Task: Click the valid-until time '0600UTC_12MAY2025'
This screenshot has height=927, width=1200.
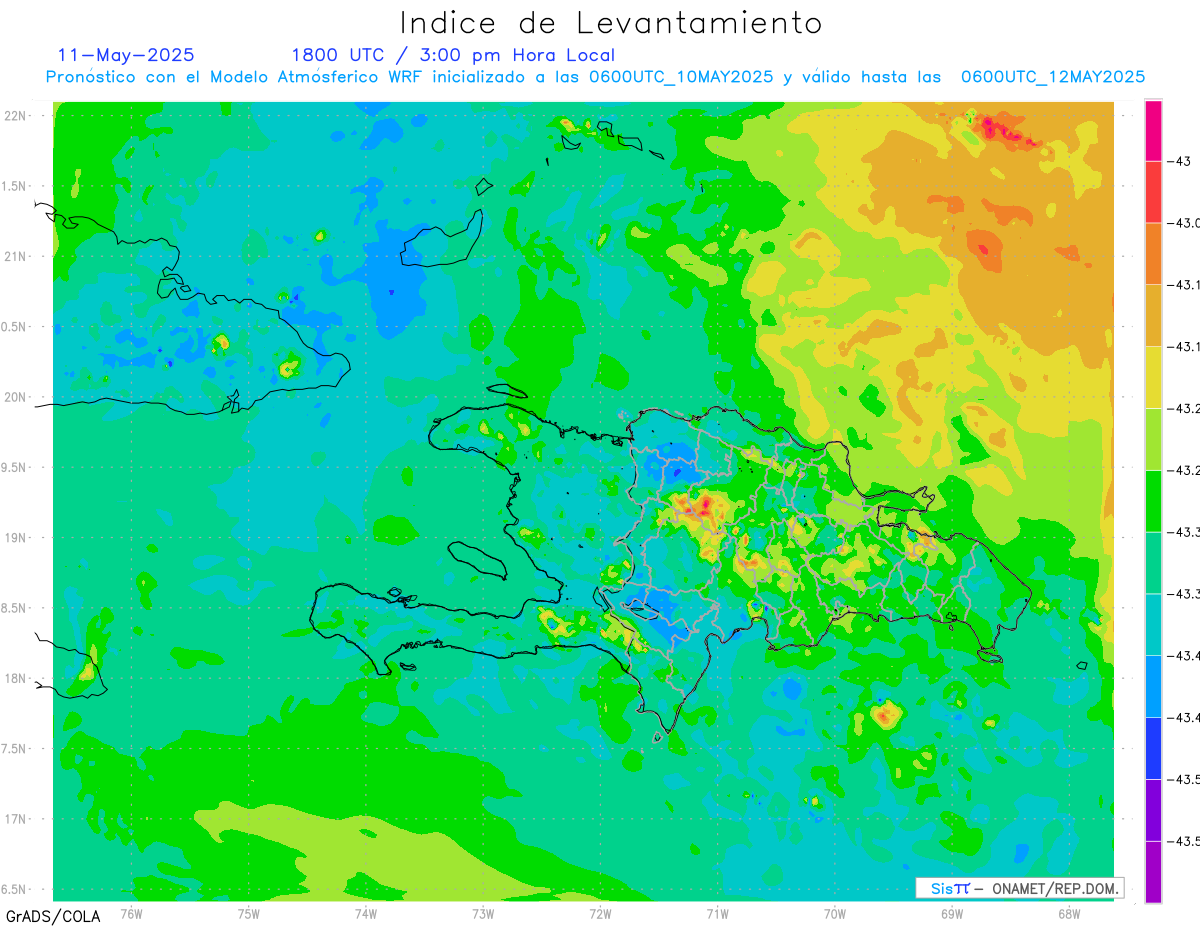Action: [1053, 77]
